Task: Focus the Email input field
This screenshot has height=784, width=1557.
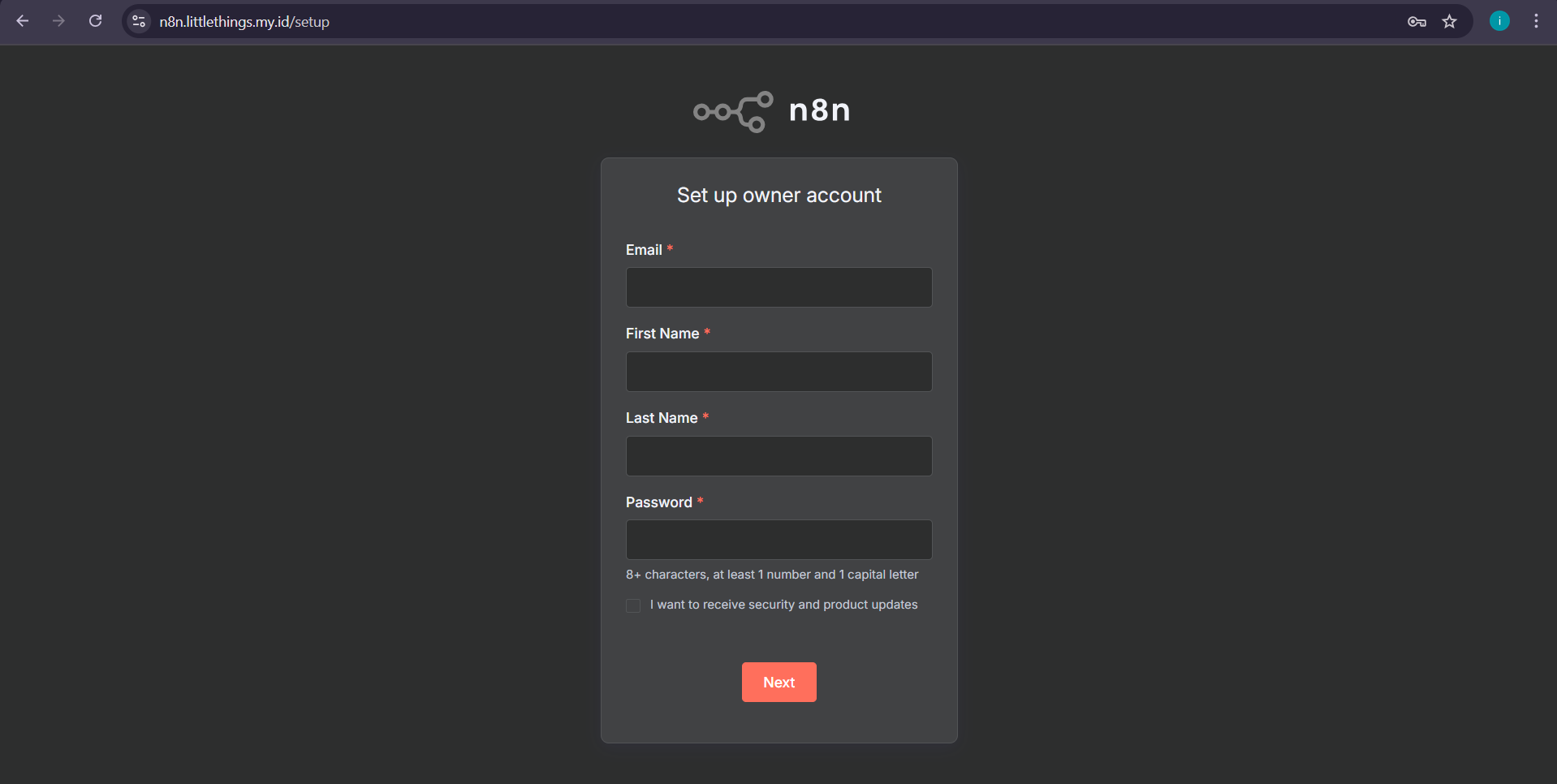Action: [x=778, y=287]
